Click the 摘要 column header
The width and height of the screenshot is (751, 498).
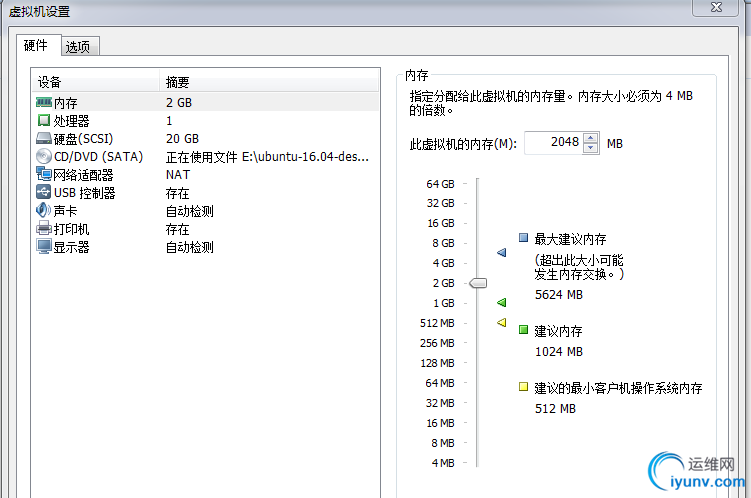pos(269,82)
